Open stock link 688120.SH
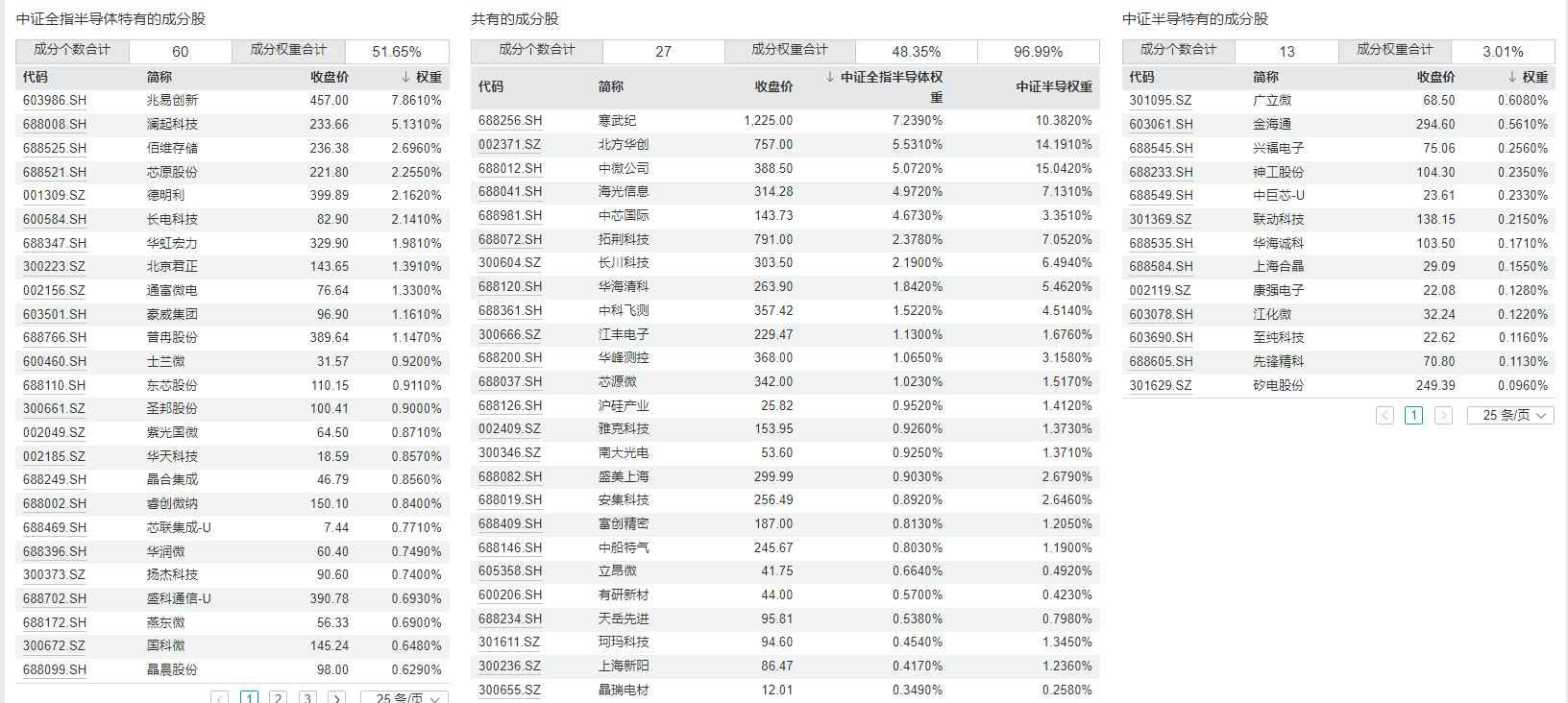 [x=510, y=286]
